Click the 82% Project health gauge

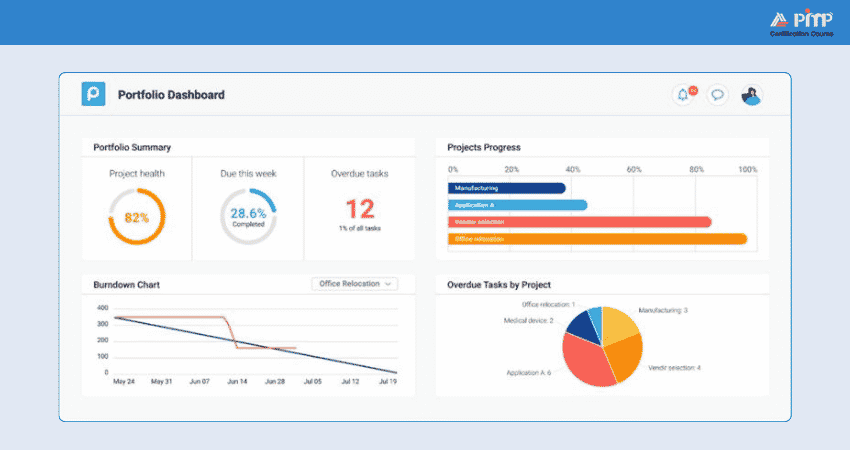coord(137,216)
